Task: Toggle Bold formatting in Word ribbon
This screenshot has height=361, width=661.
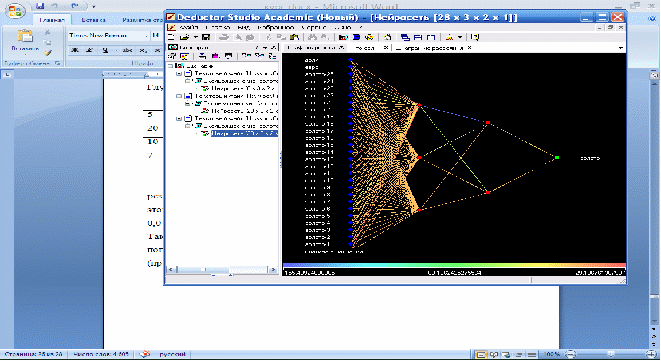Action: click(x=75, y=50)
